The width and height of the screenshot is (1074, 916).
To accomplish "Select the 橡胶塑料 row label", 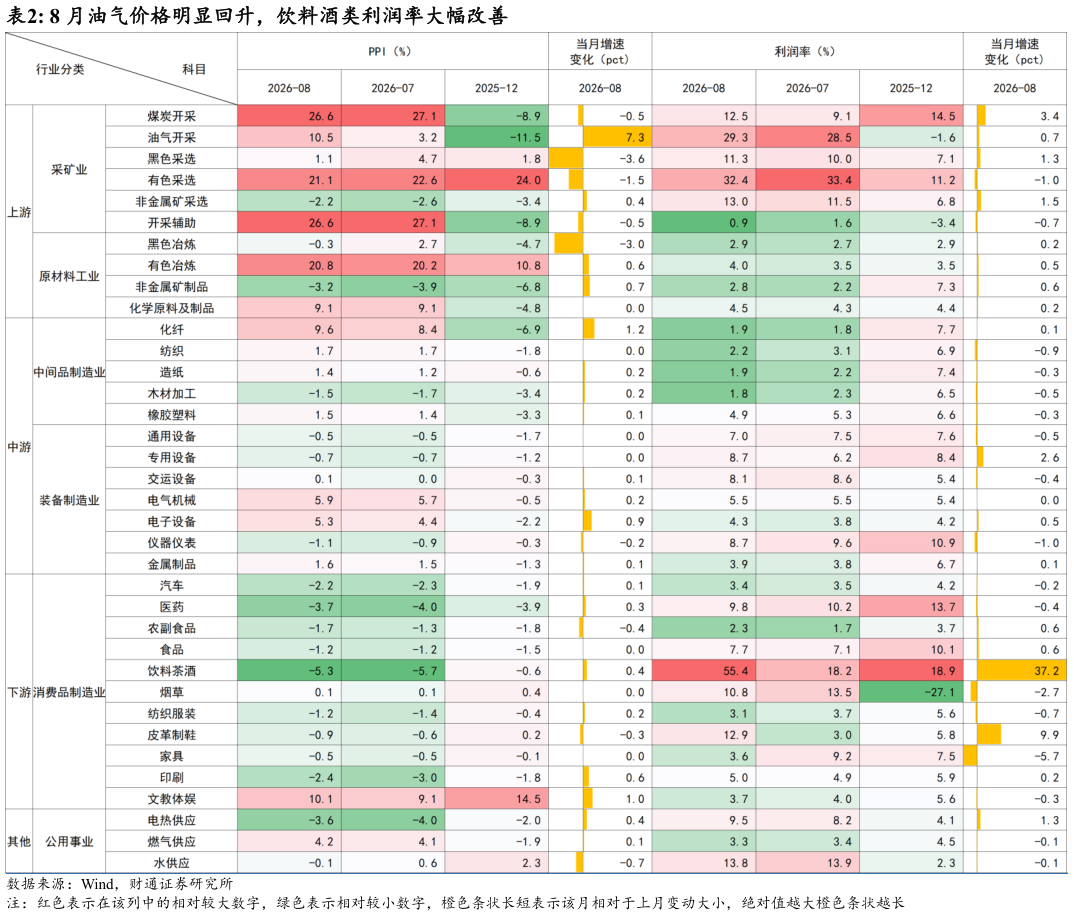I will point(172,414).
